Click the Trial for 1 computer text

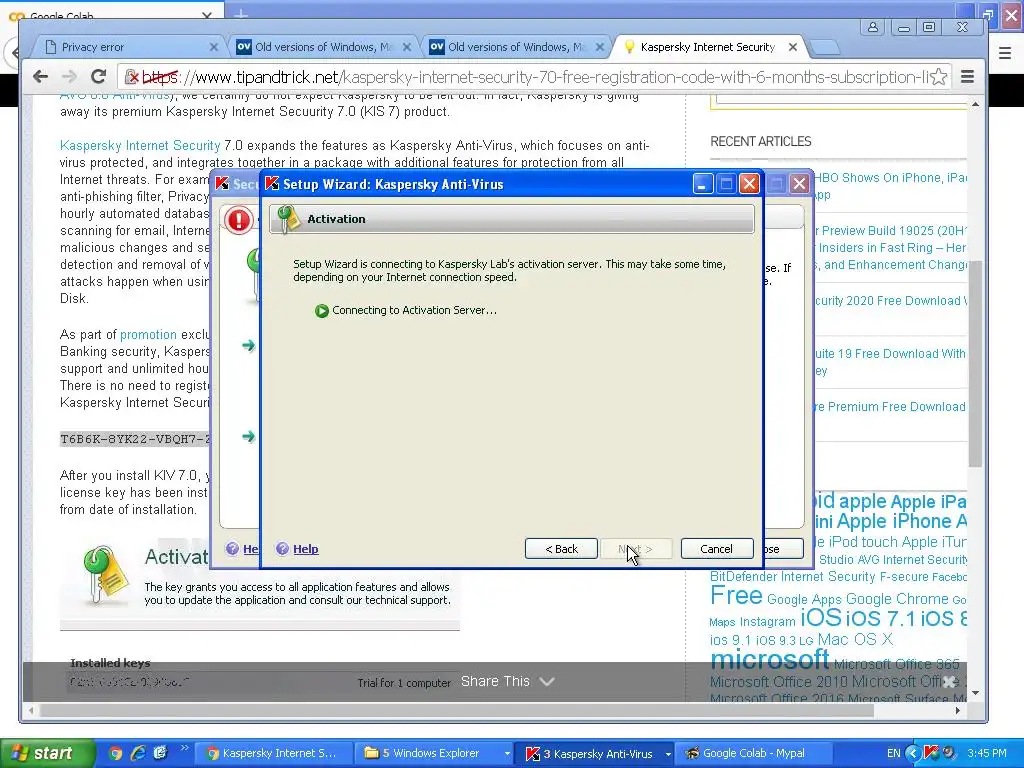coord(404,682)
